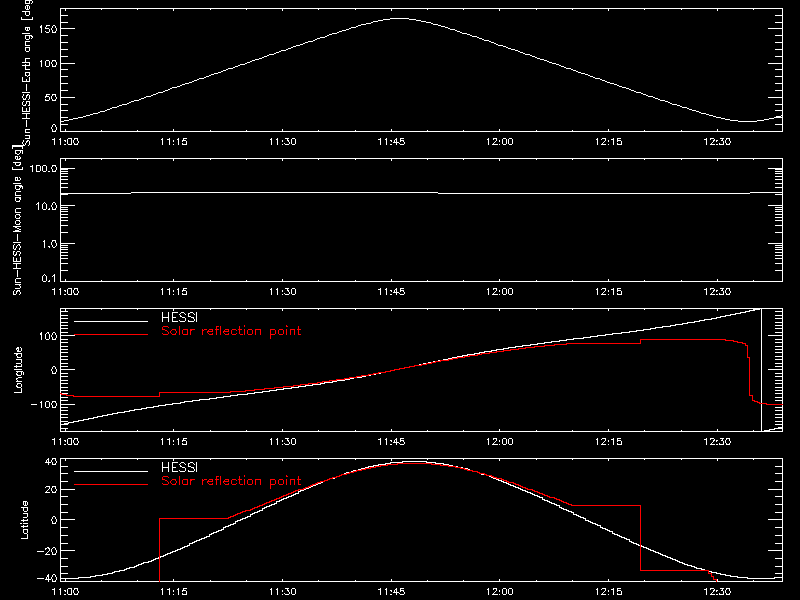Click the 0 tick on Longitude plot
The image size is (800, 600).
(54, 370)
